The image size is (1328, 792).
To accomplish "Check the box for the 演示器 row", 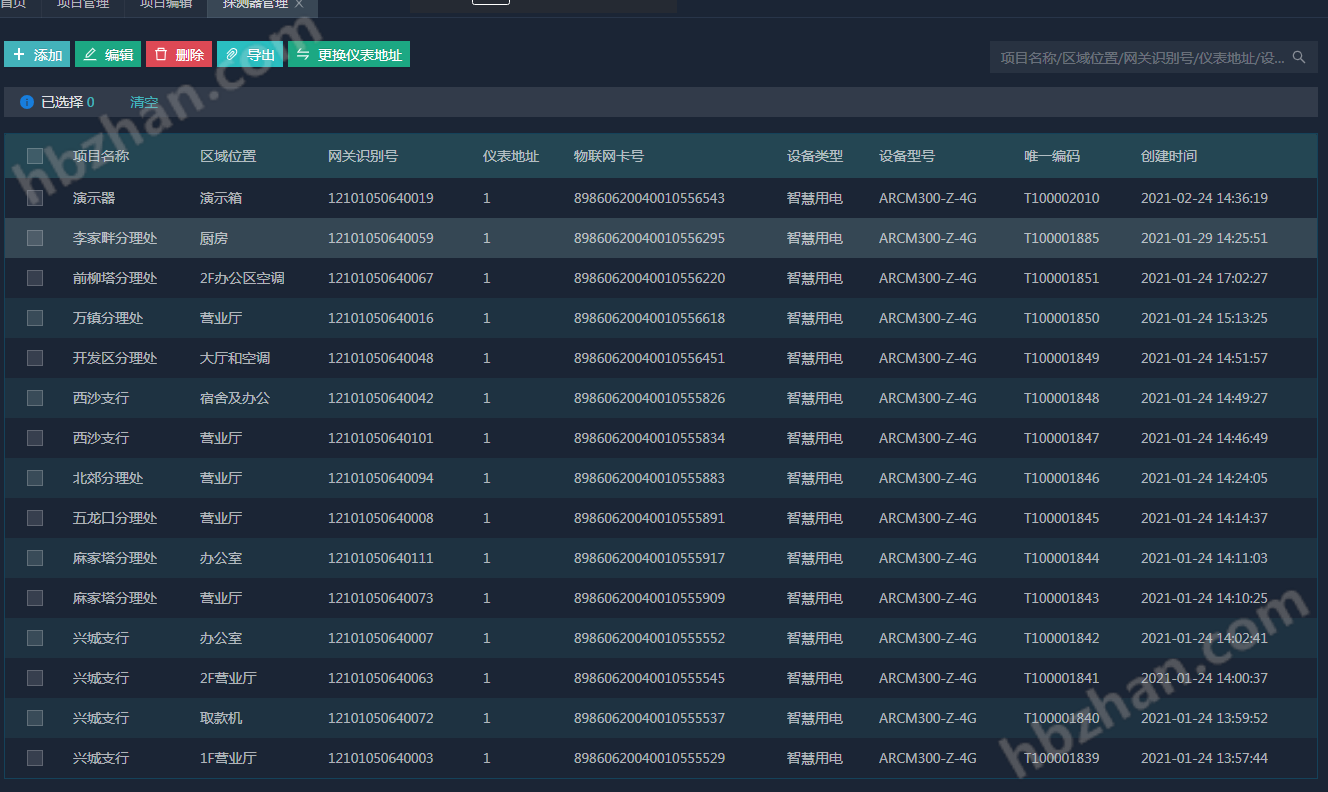I will point(35,198).
